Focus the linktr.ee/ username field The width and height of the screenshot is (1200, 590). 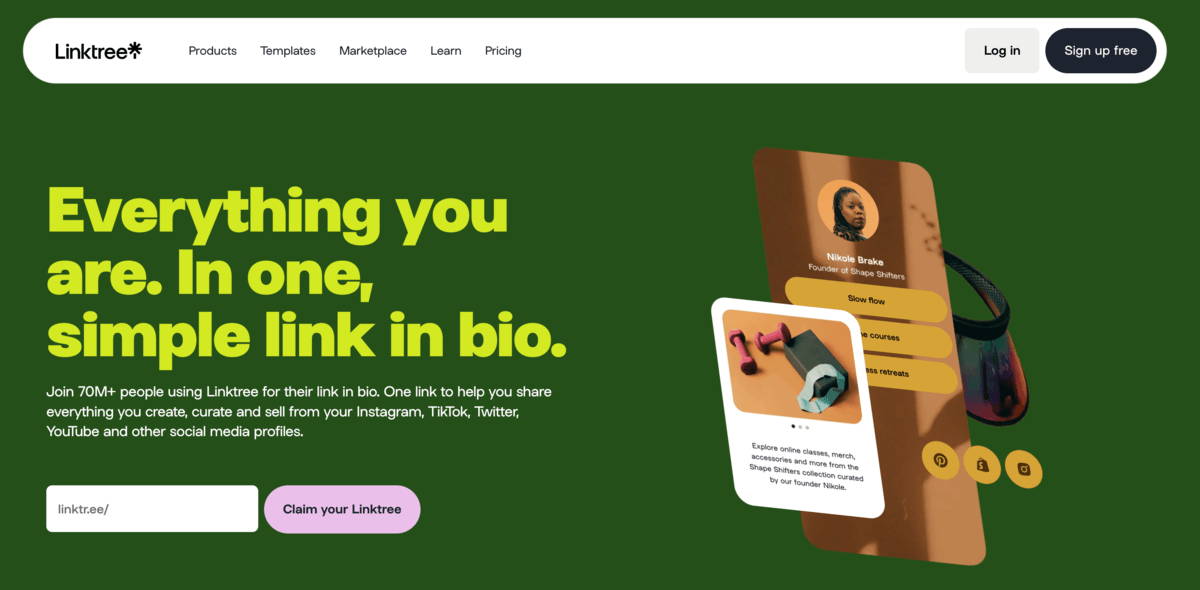click(152, 509)
